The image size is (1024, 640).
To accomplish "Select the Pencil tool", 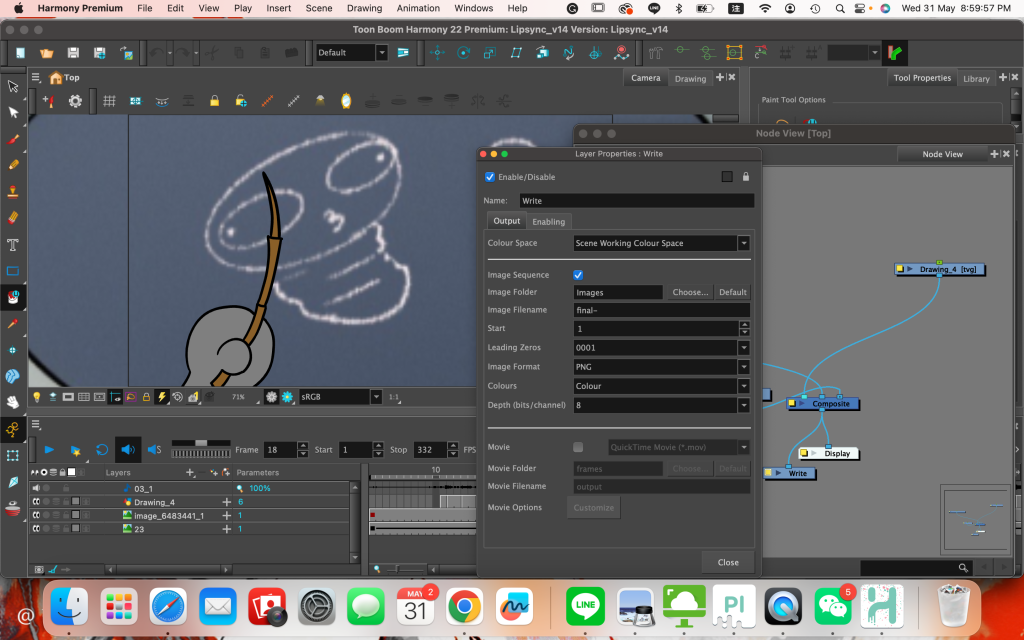I will pyautogui.click(x=13, y=165).
